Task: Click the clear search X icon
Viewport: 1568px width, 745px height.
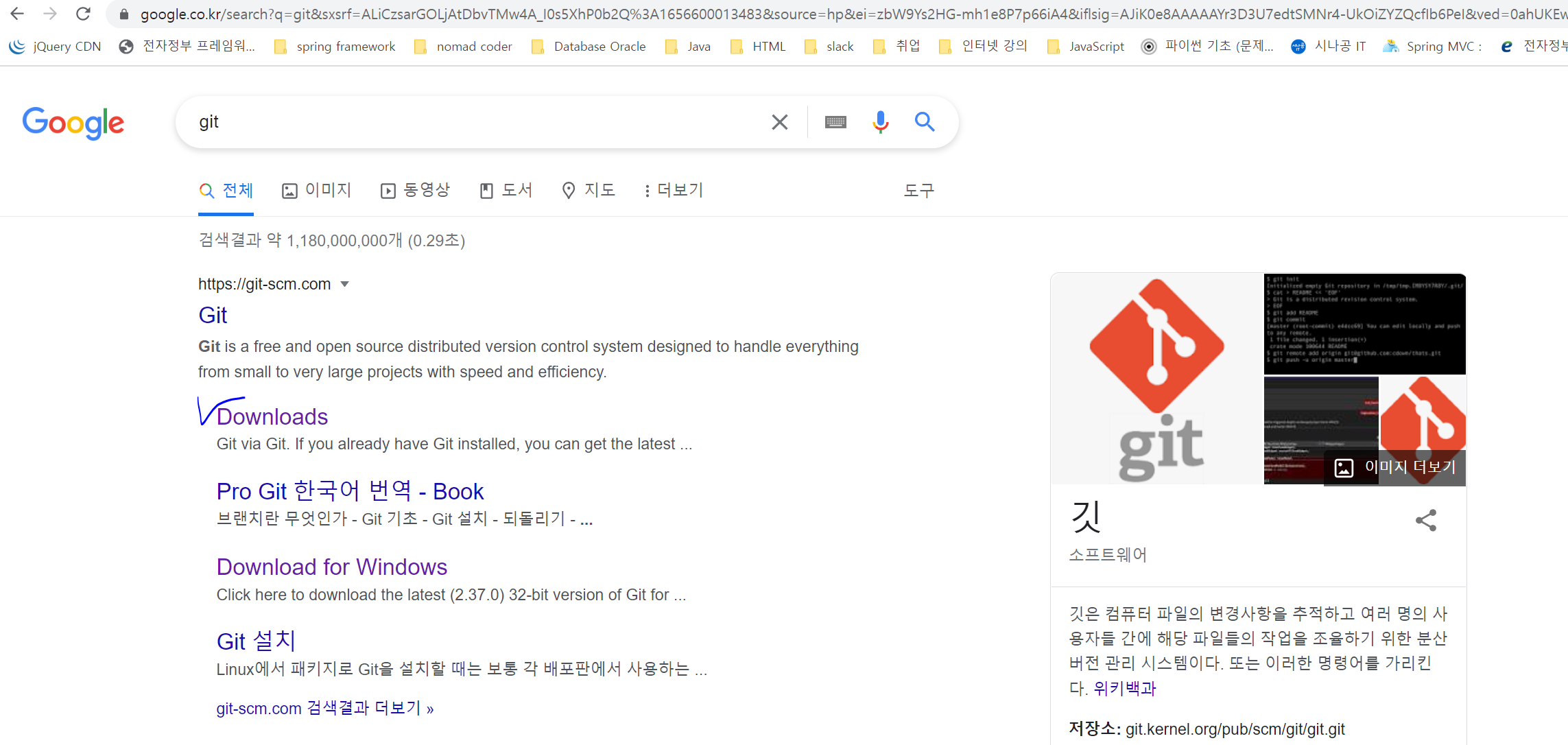Action: (779, 122)
